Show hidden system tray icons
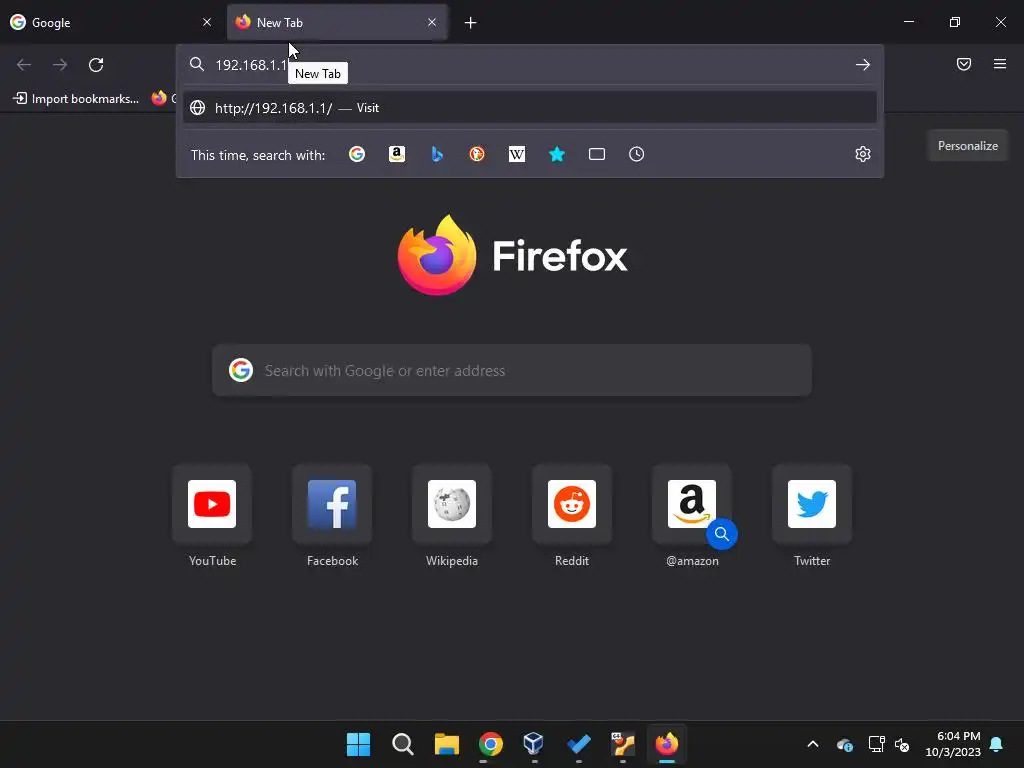 (x=813, y=744)
